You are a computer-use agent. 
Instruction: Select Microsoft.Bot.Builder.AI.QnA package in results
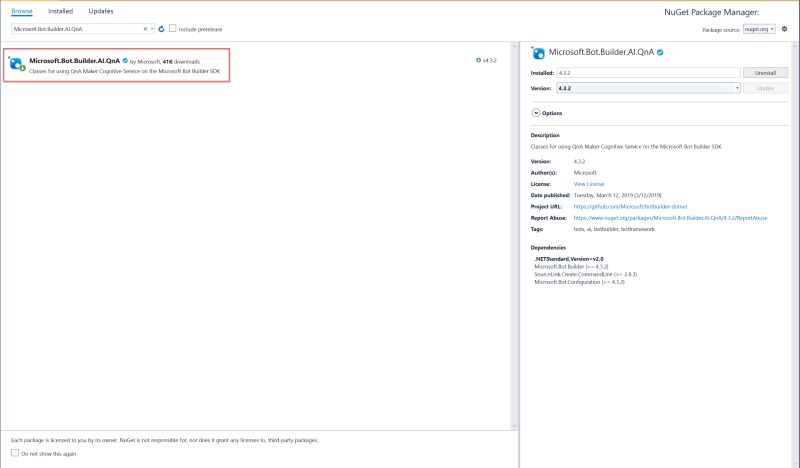(116, 65)
